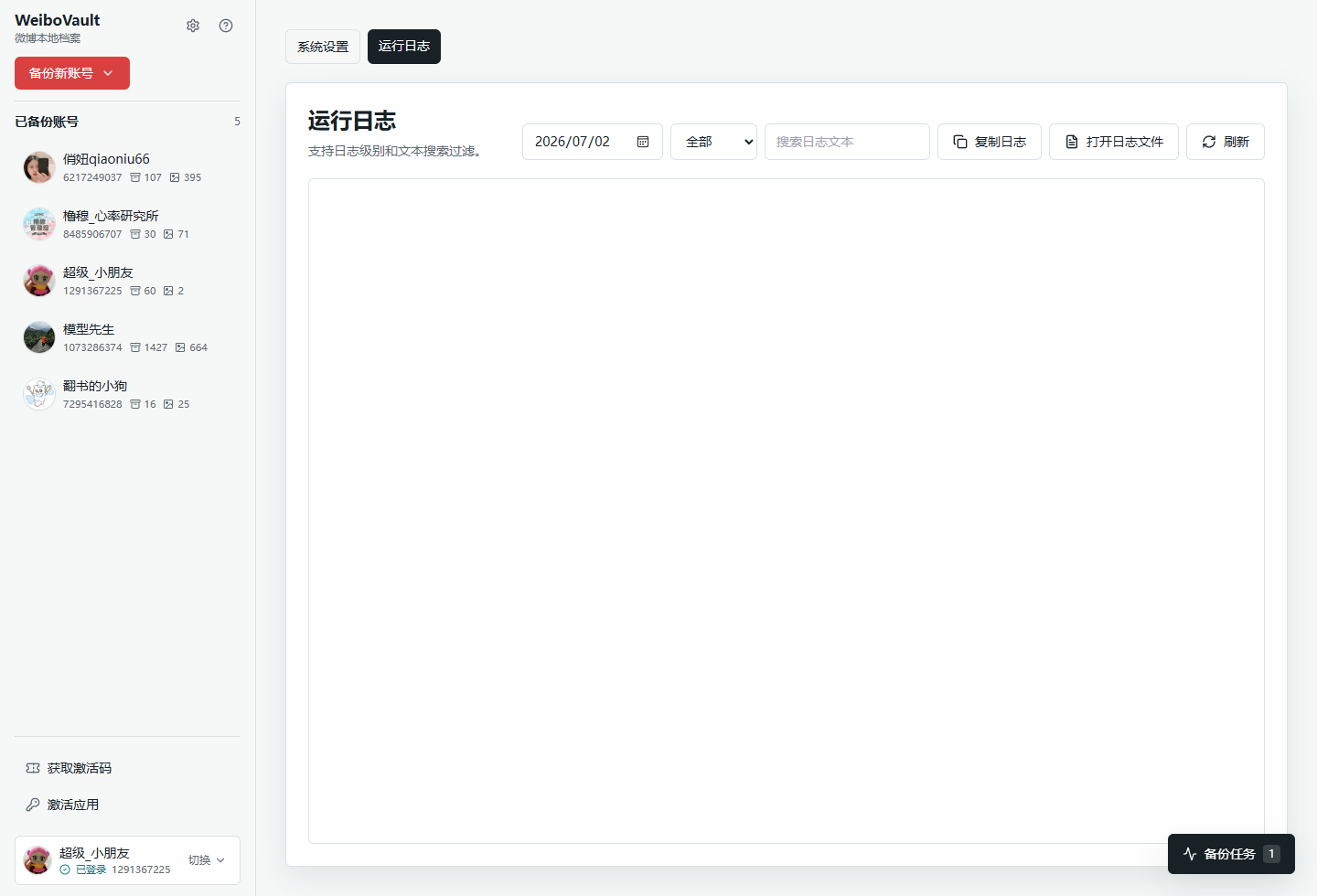Image resolution: width=1317 pixels, height=896 pixels.
Task: Click the UID 1073286374 text
Action: click(92, 347)
